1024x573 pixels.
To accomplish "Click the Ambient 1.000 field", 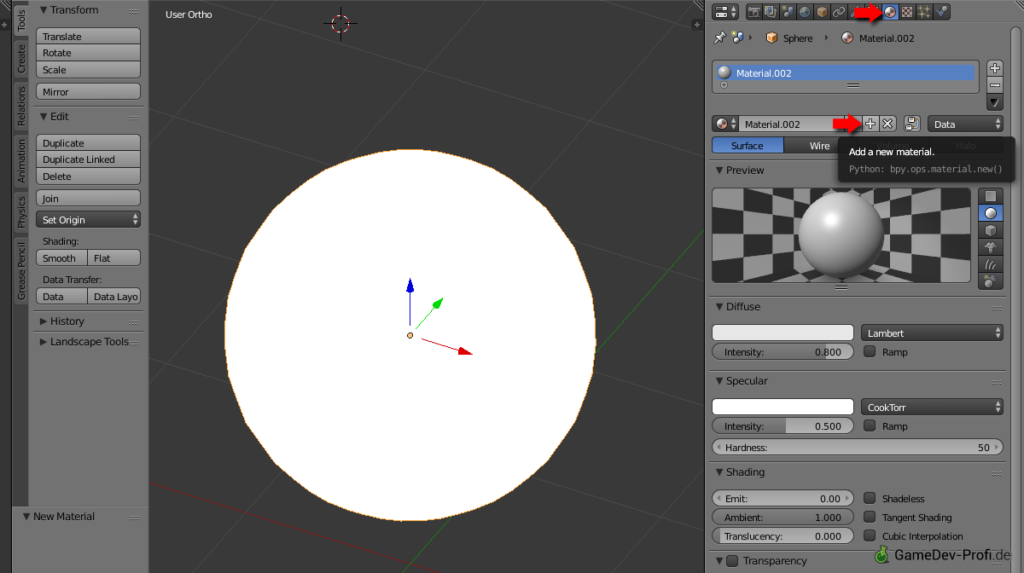I will click(x=782, y=517).
